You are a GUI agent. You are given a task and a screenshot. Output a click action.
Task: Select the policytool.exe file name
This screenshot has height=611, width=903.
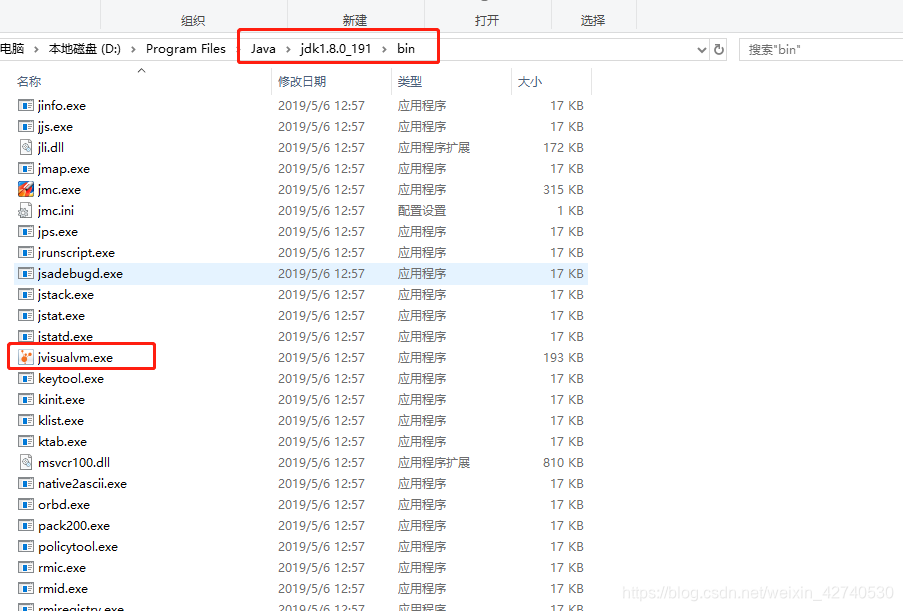[78, 547]
